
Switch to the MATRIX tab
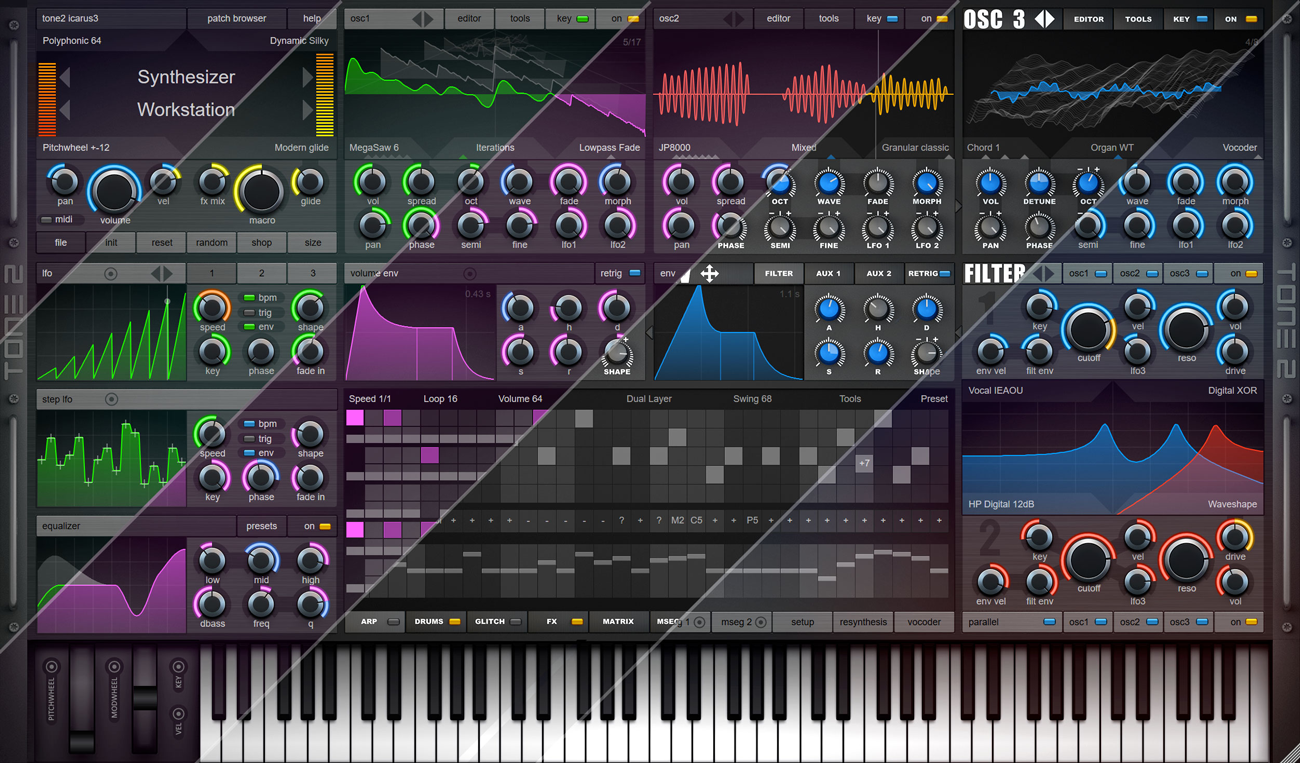618,621
